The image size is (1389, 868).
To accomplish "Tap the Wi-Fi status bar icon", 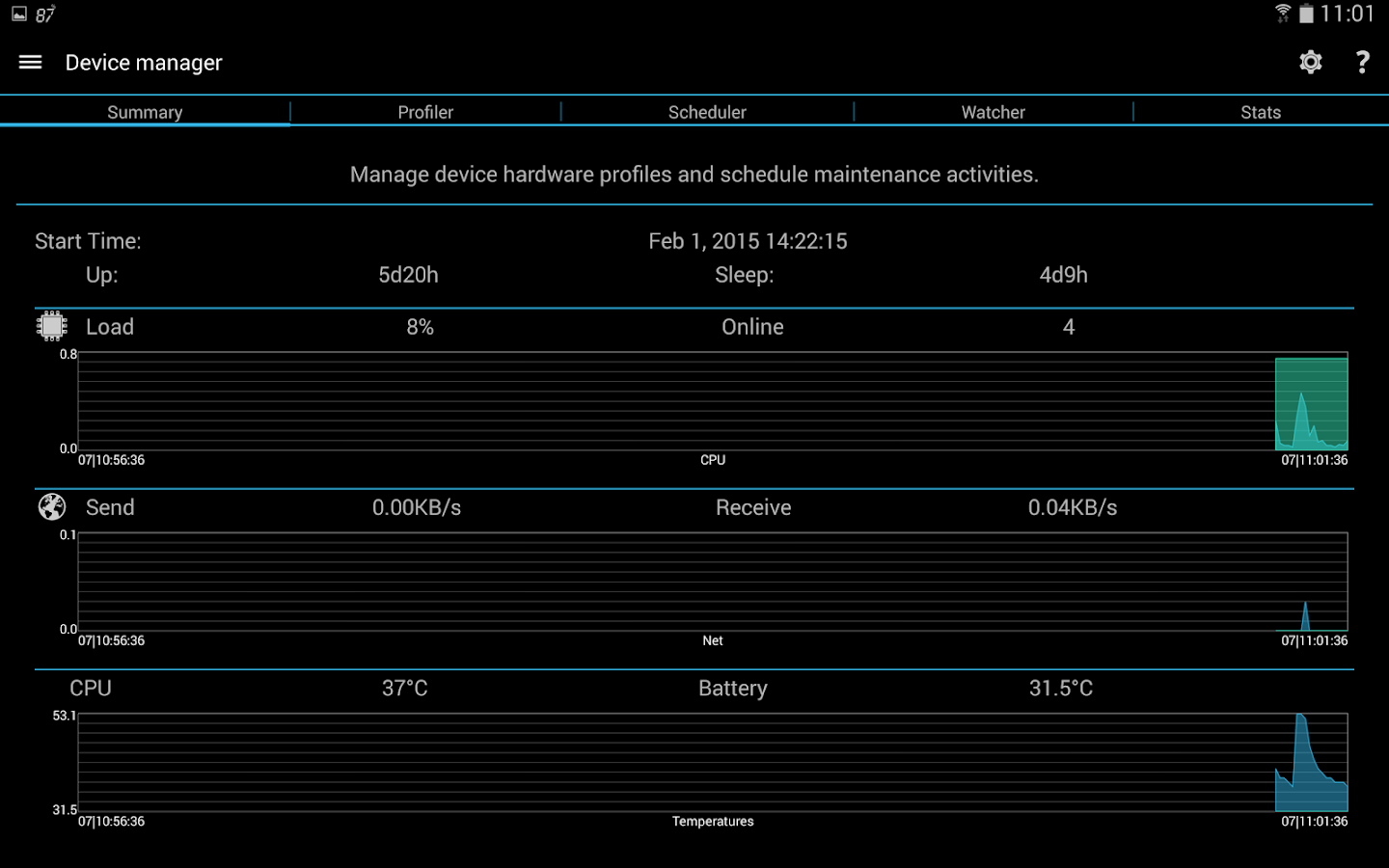I will [x=1283, y=14].
